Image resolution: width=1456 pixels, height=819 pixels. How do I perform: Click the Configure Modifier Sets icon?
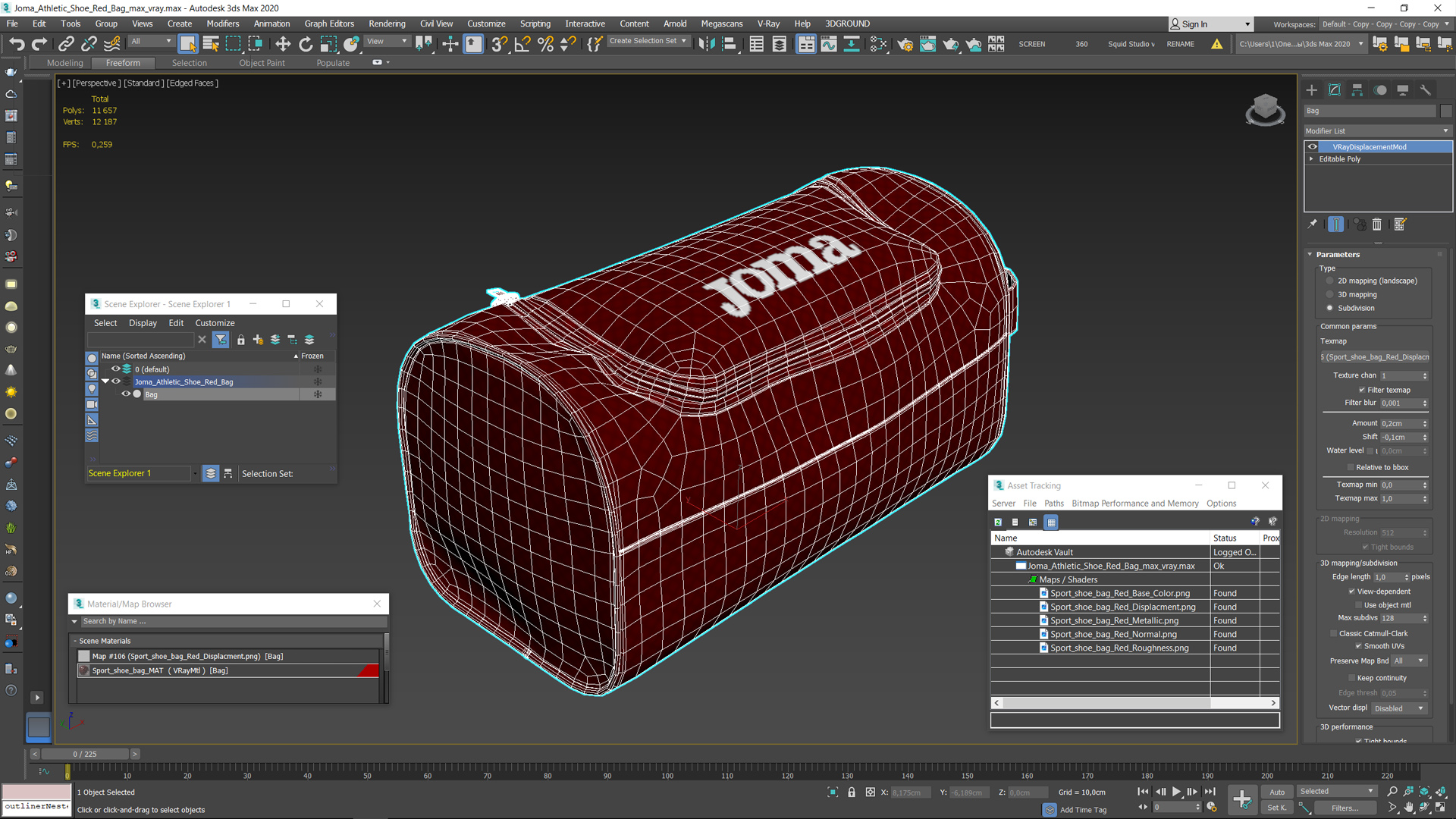tap(1401, 224)
